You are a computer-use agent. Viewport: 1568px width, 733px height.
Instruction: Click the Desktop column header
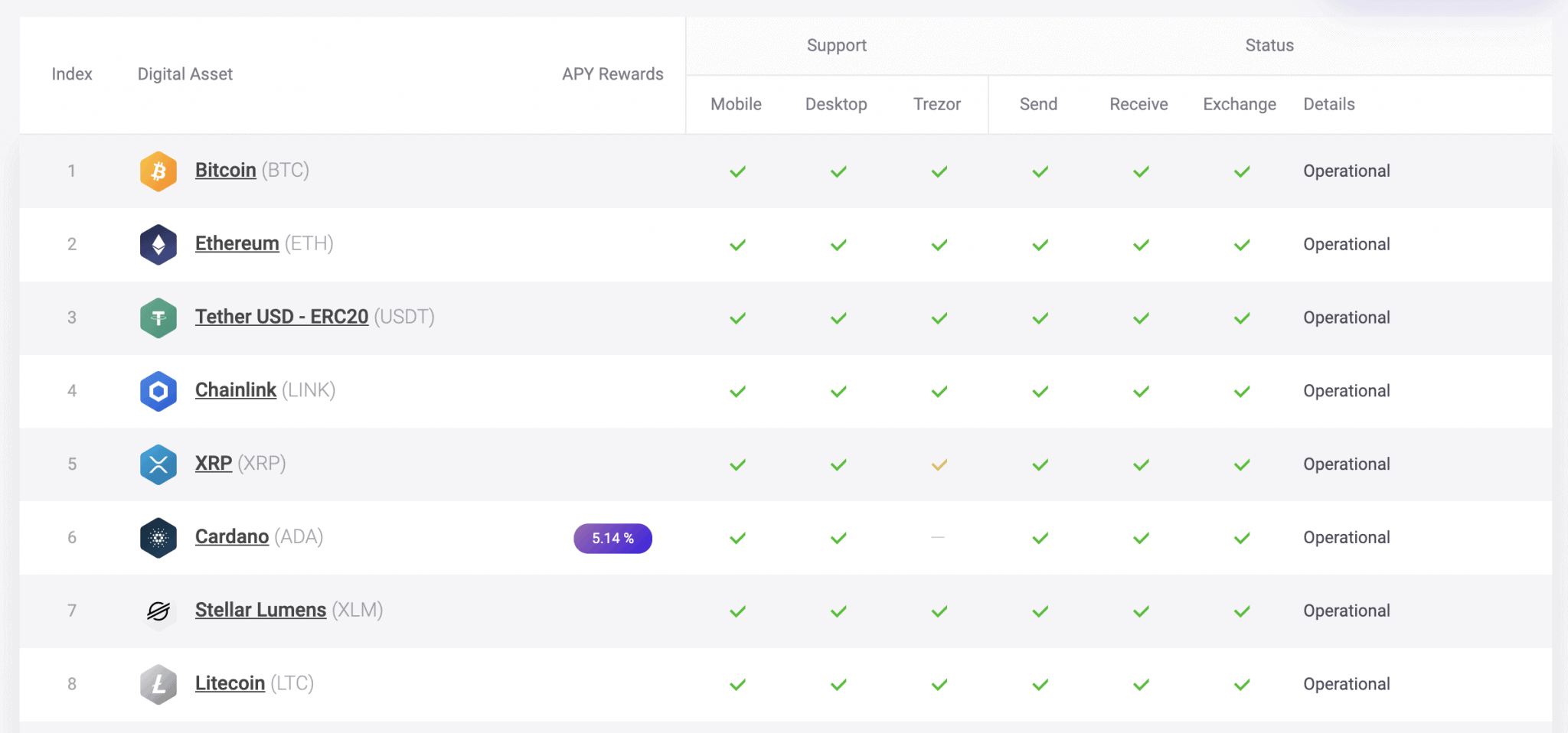836,104
